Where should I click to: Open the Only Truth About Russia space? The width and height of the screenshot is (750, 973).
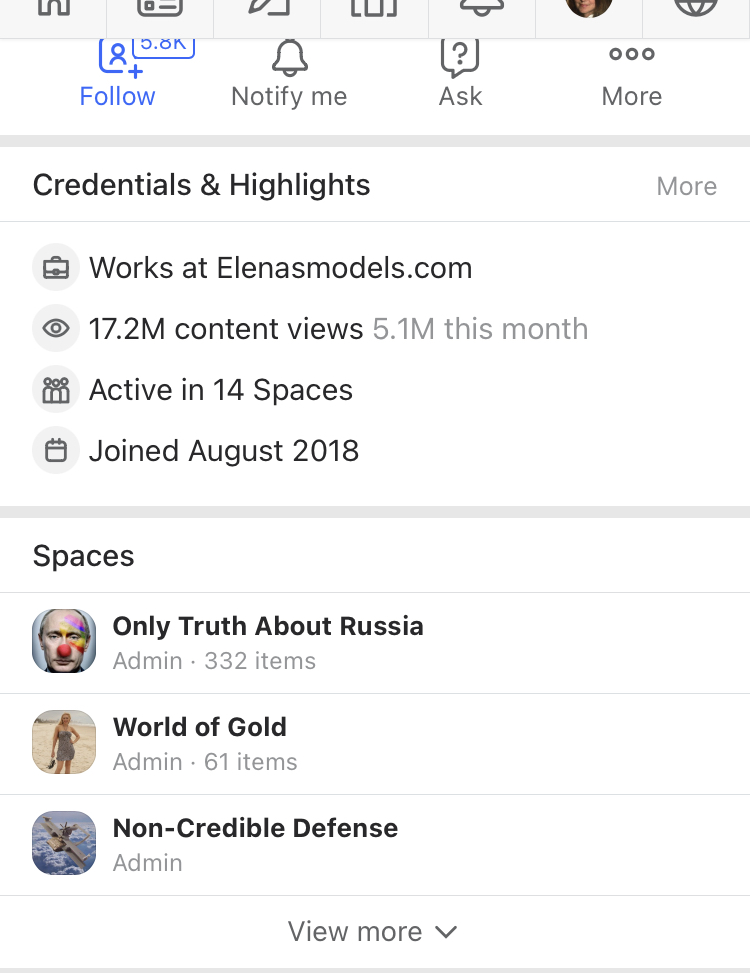click(x=268, y=626)
